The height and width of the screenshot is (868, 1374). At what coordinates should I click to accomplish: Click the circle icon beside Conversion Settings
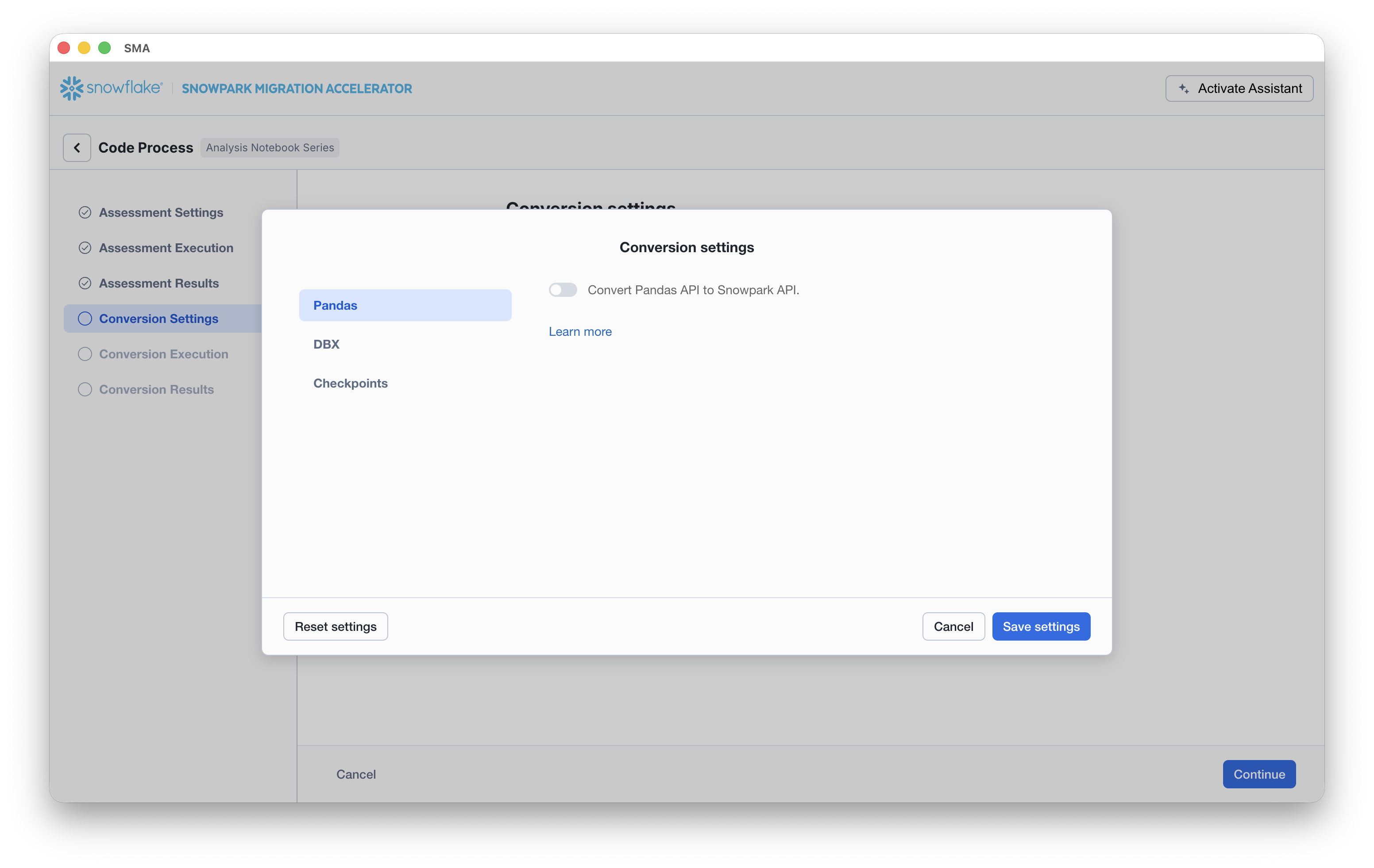(x=85, y=318)
